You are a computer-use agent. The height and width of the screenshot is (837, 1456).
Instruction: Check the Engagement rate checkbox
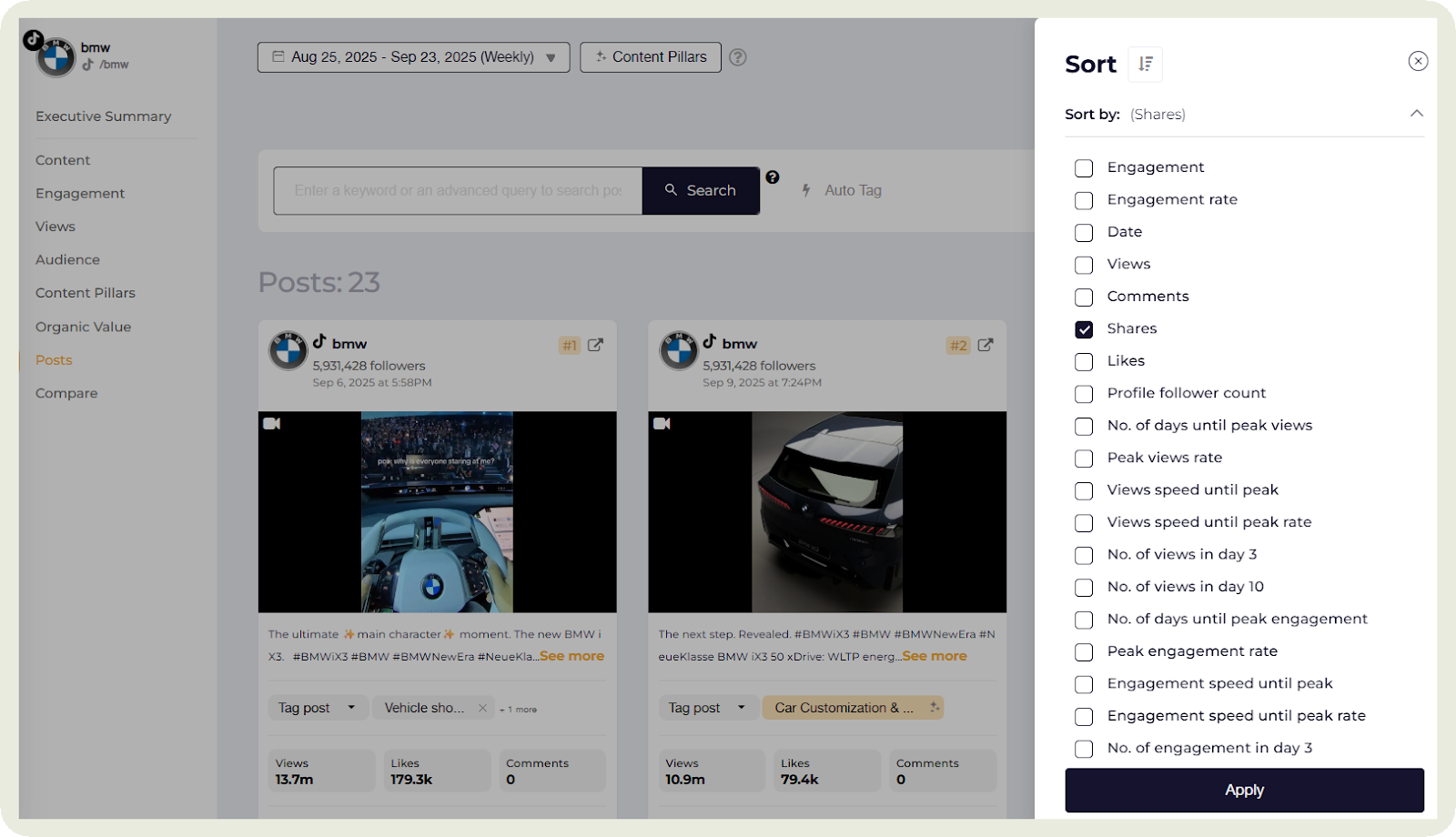tap(1083, 200)
